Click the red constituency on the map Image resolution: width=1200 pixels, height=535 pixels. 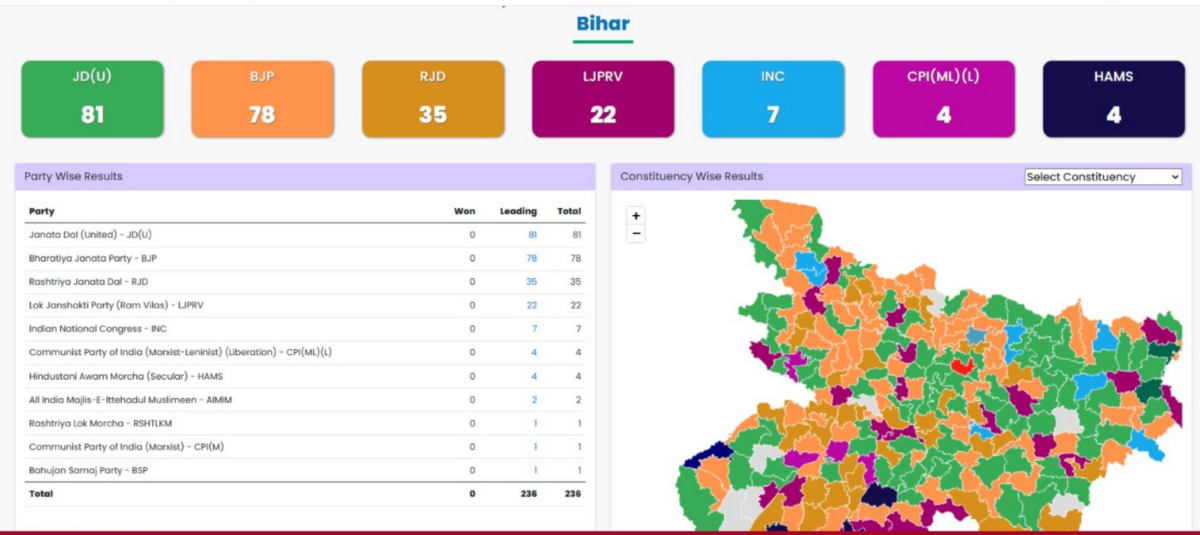click(963, 367)
